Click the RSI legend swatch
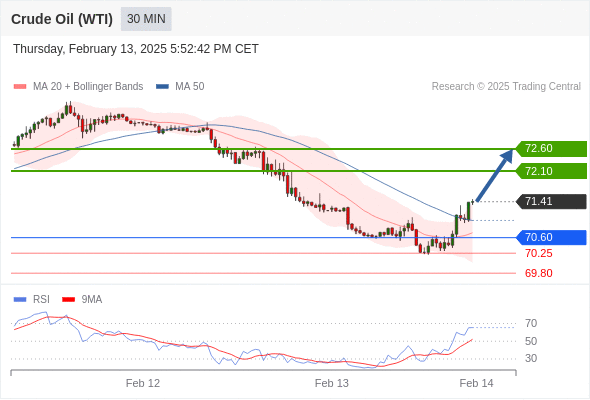Screen dimensions: 590x400 coord(20,300)
